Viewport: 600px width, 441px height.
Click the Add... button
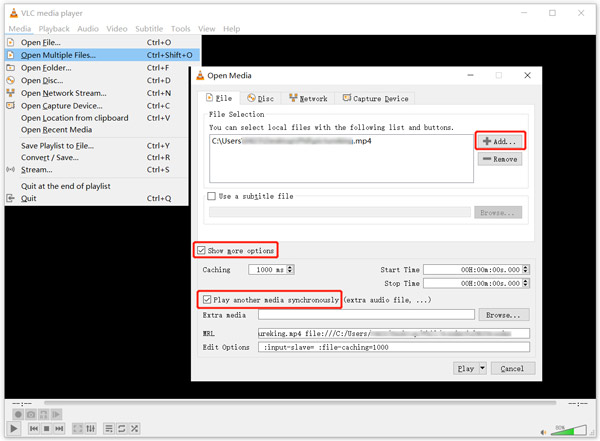coord(500,141)
